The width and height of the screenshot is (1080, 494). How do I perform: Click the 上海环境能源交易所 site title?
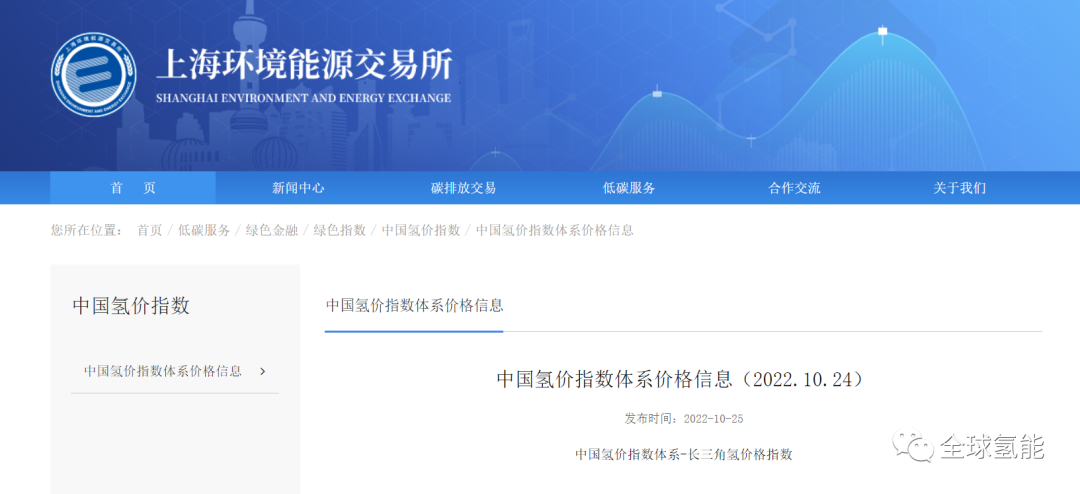tap(304, 66)
